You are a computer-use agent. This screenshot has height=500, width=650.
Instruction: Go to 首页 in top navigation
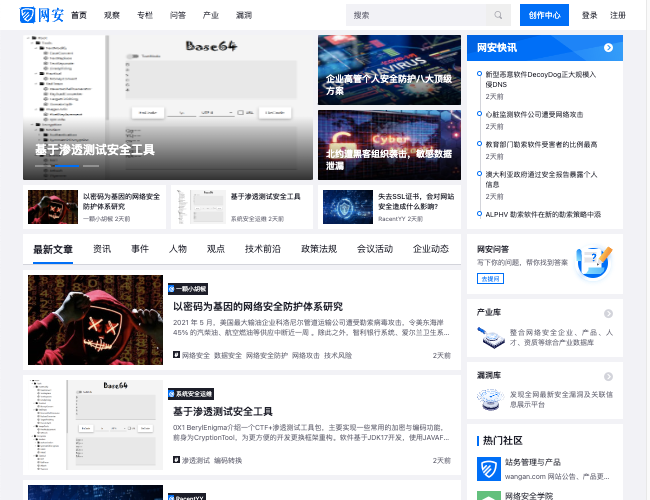coord(79,15)
